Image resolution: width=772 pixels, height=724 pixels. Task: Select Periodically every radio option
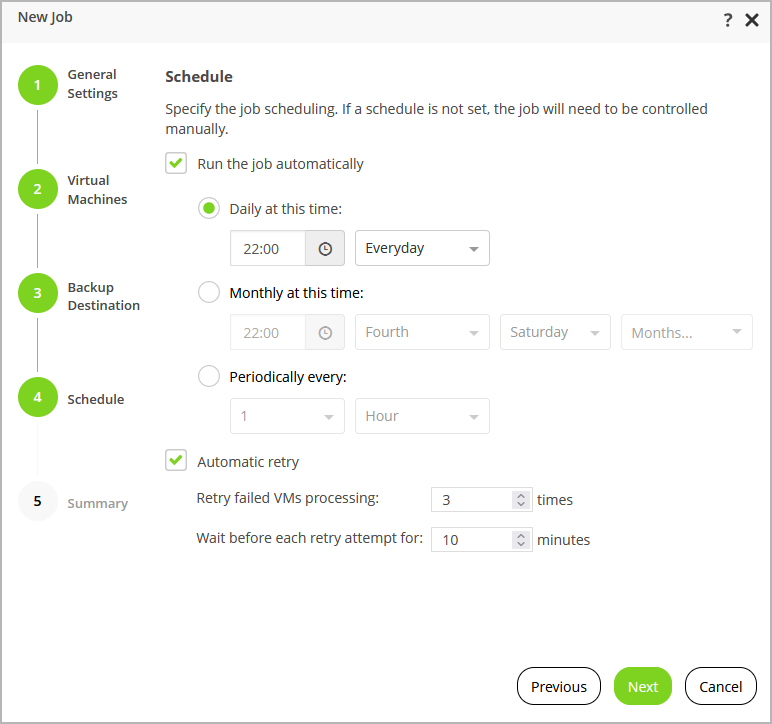click(x=209, y=377)
